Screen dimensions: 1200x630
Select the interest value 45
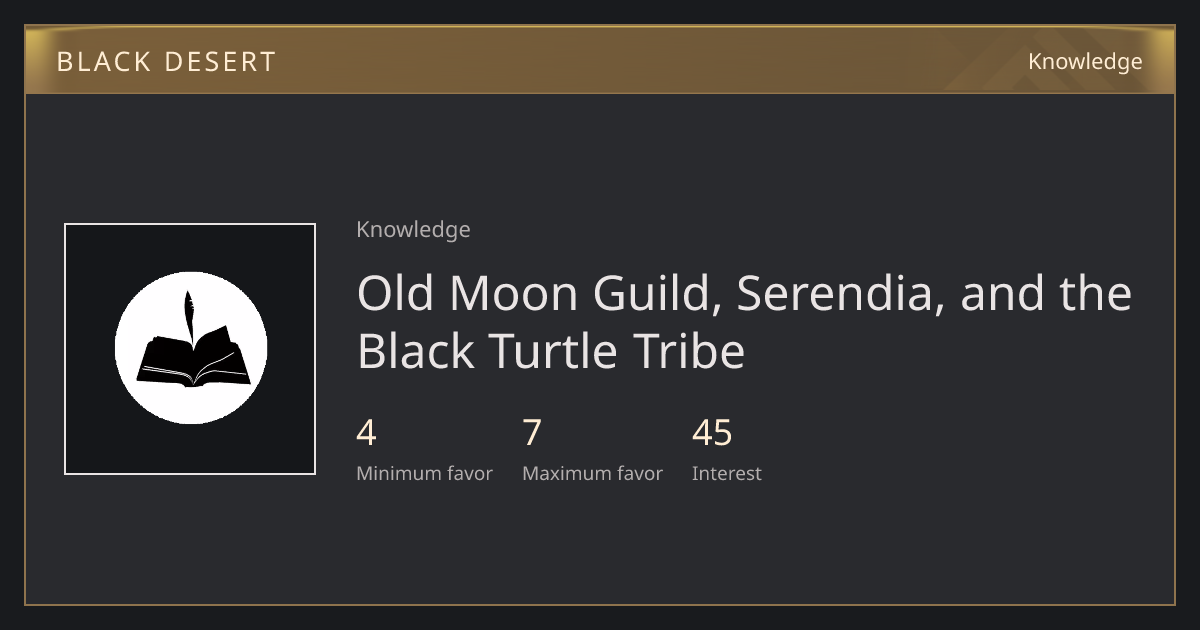click(x=712, y=433)
